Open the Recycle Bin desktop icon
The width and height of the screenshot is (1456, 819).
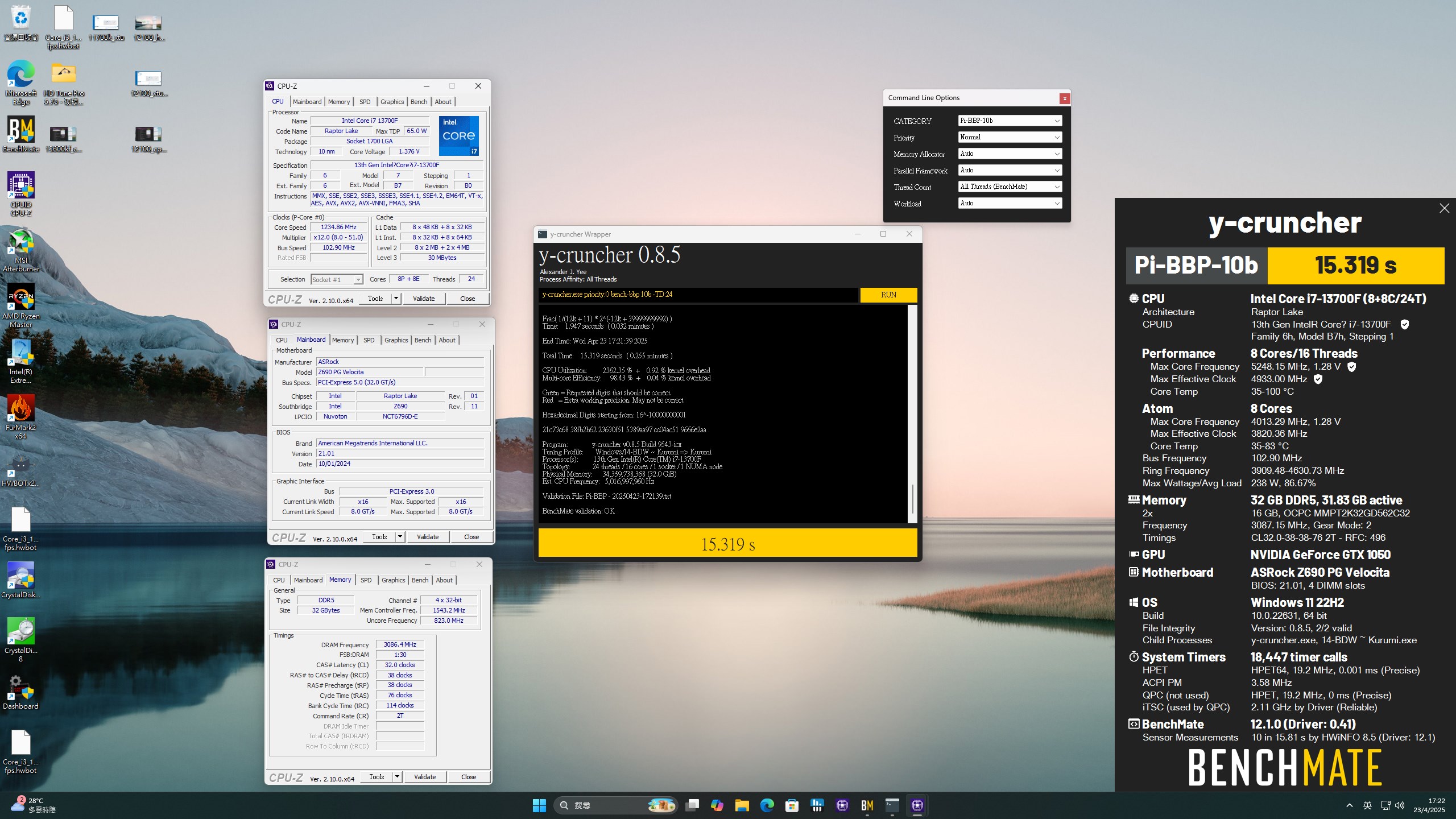[x=20, y=23]
